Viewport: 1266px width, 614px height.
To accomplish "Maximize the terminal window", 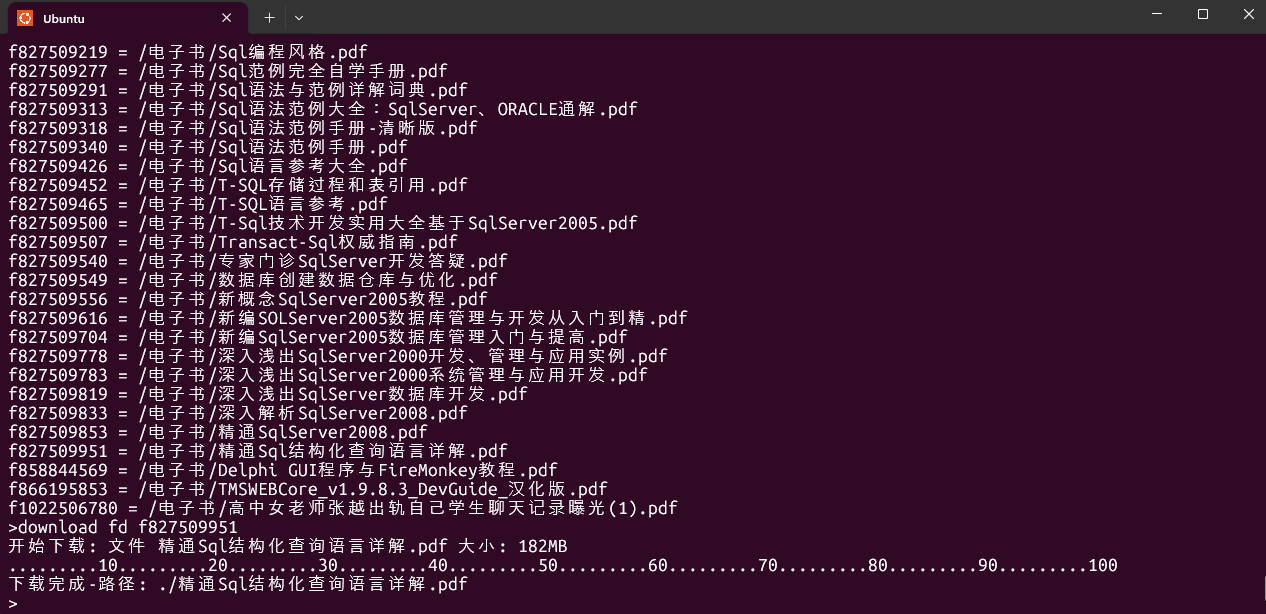I will pos(1203,14).
